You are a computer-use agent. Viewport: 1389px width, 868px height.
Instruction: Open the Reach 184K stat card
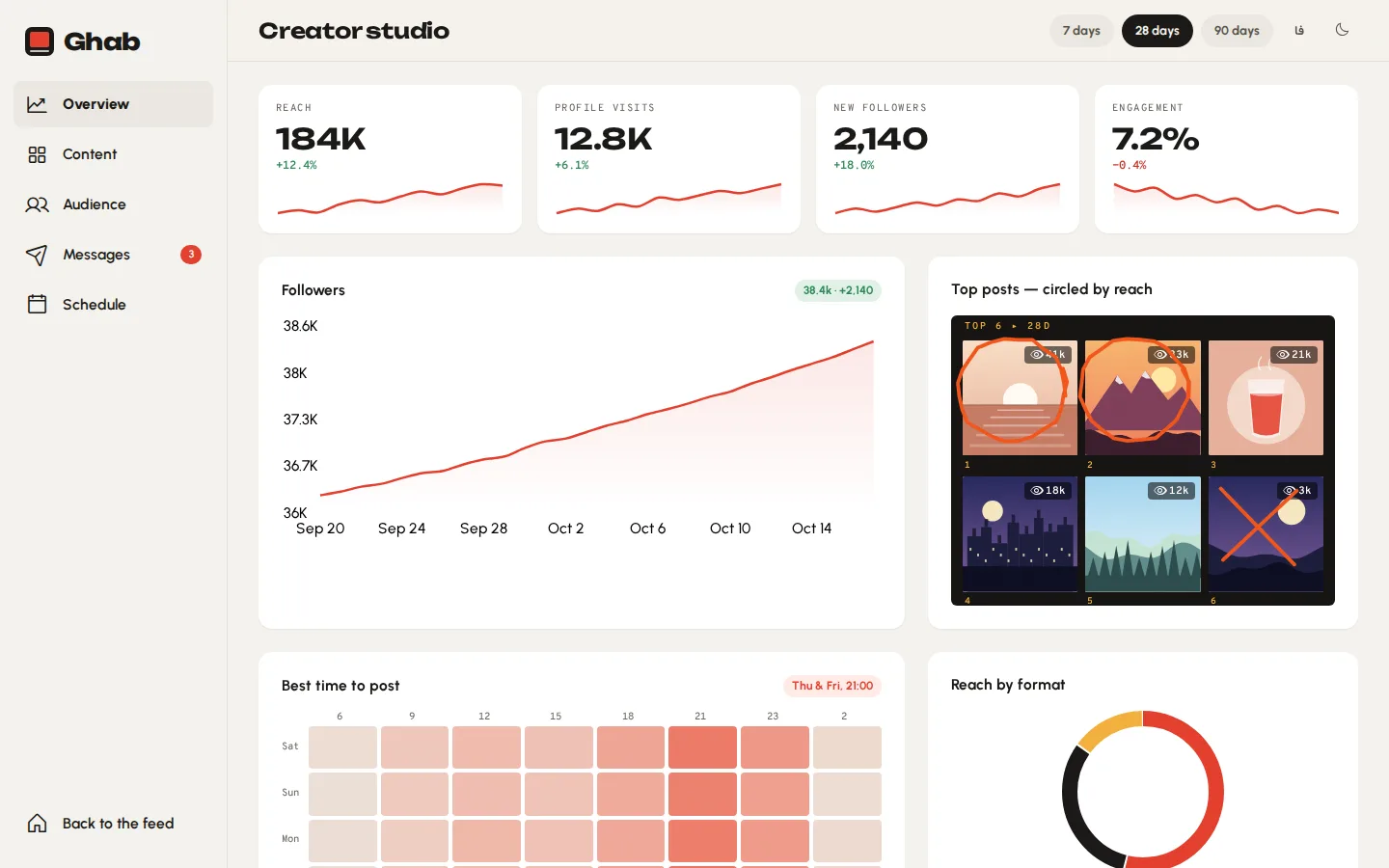(390, 159)
